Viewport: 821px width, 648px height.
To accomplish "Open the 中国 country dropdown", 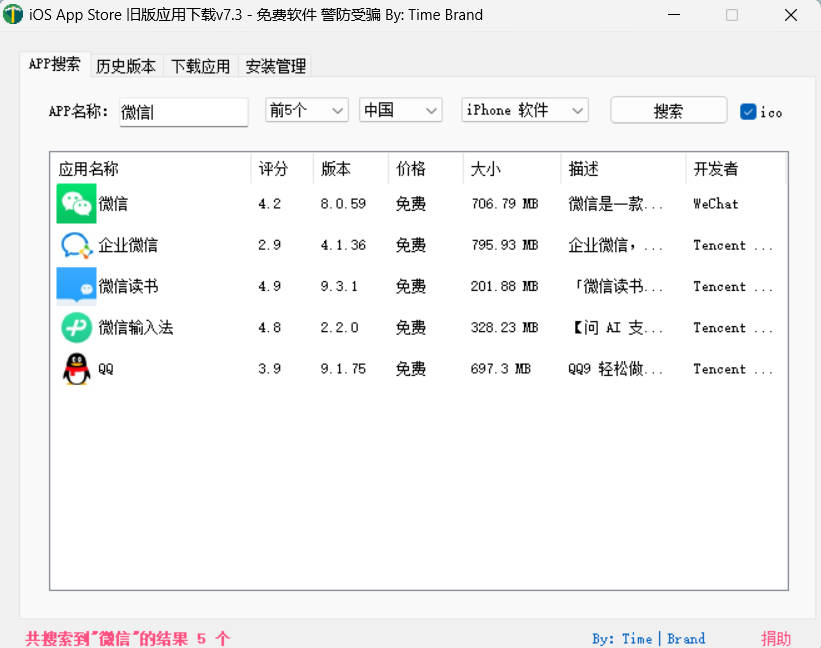I will pos(401,110).
